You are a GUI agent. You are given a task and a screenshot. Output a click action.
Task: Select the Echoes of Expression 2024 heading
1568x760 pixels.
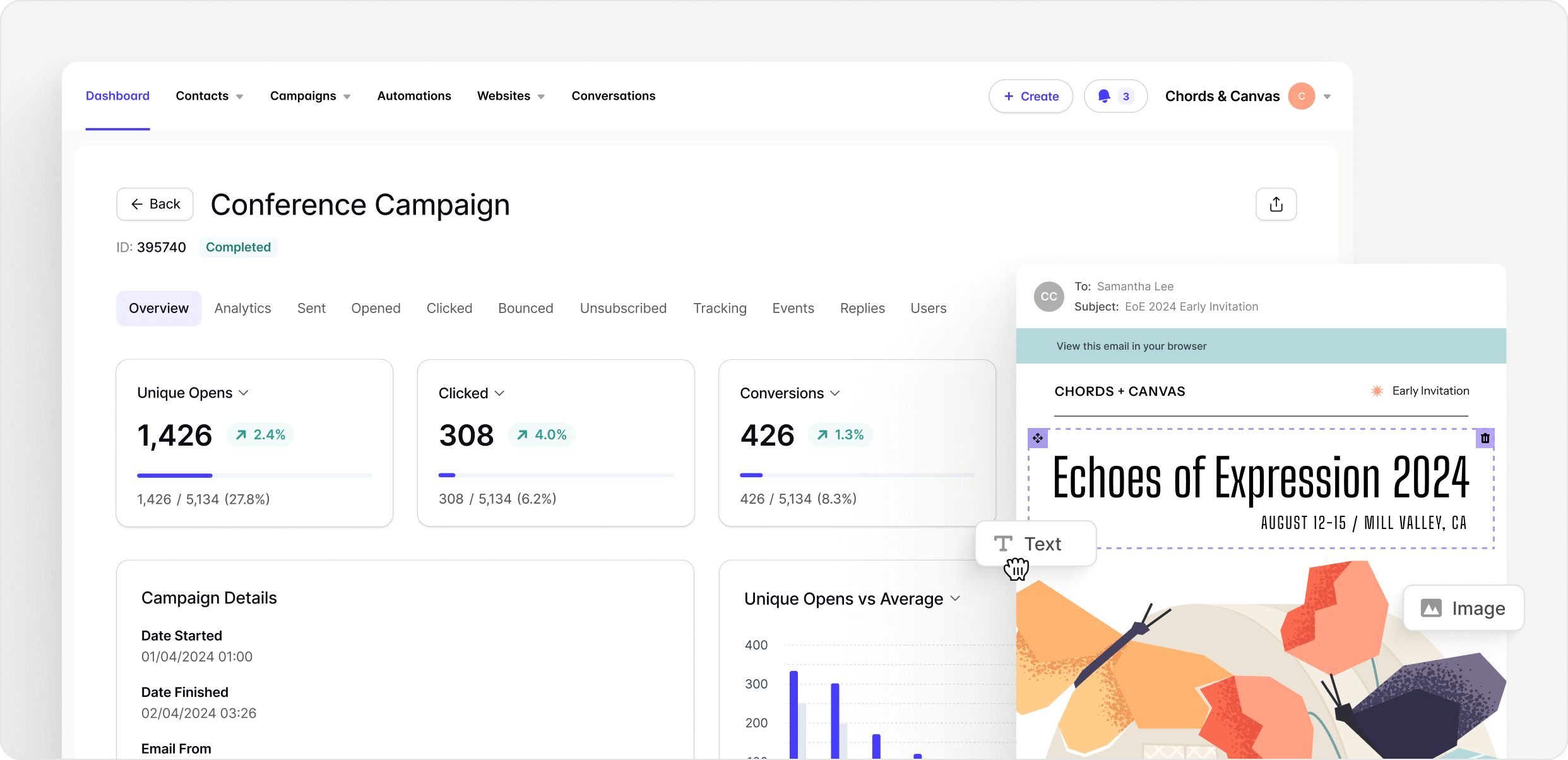coord(1261,478)
